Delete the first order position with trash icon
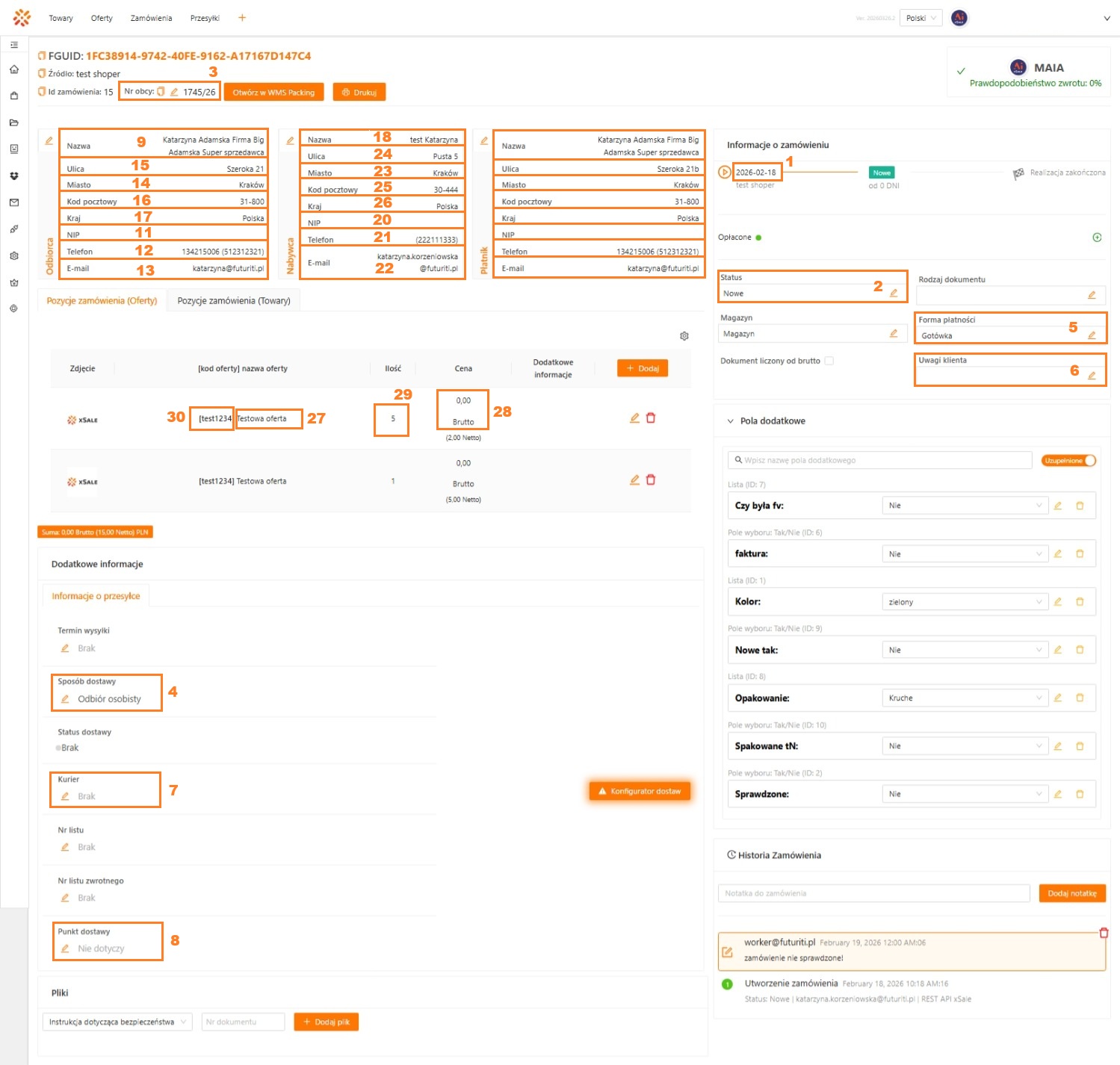The width and height of the screenshot is (1120, 1065). pos(651,418)
